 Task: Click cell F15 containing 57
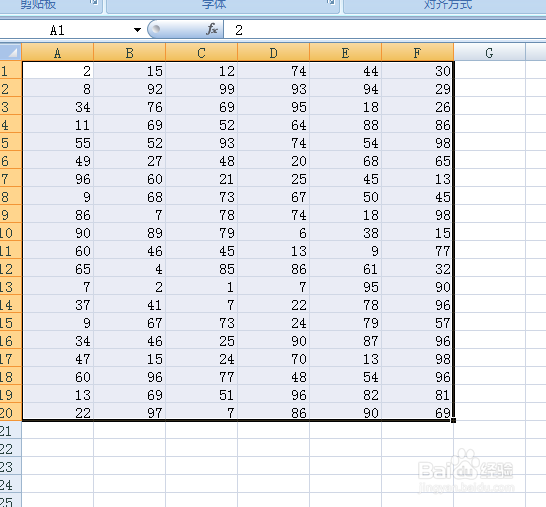(x=418, y=323)
